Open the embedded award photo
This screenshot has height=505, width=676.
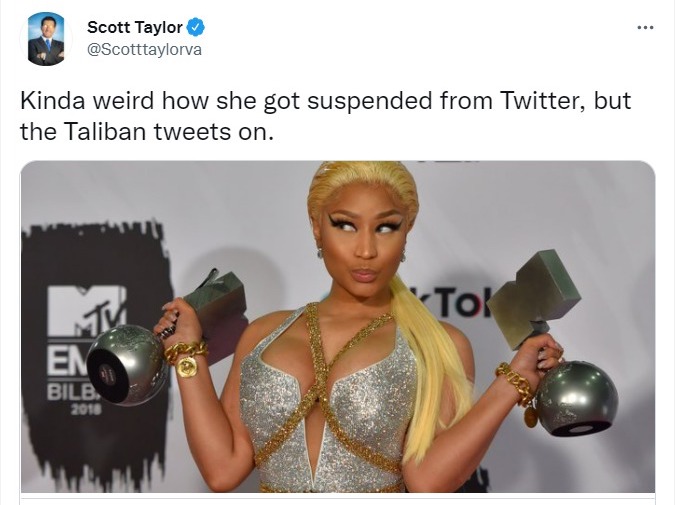338,326
